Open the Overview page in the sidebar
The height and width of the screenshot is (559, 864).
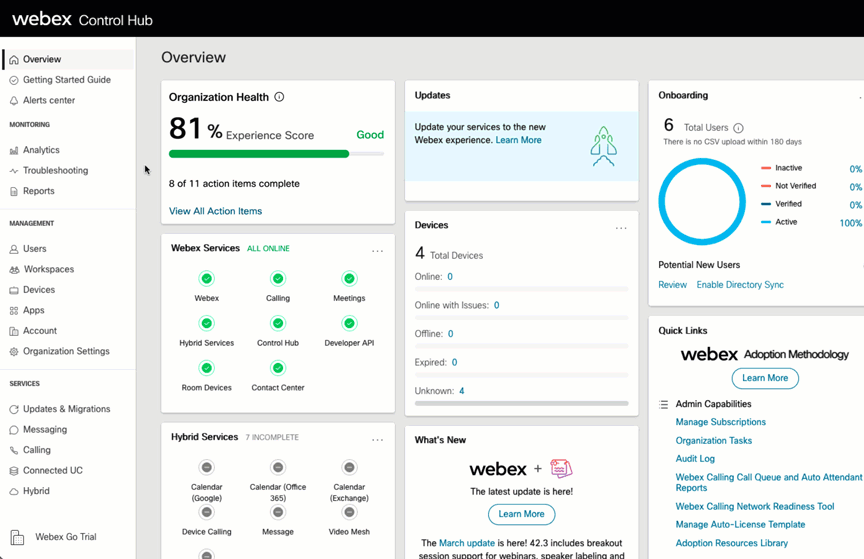(x=68, y=59)
